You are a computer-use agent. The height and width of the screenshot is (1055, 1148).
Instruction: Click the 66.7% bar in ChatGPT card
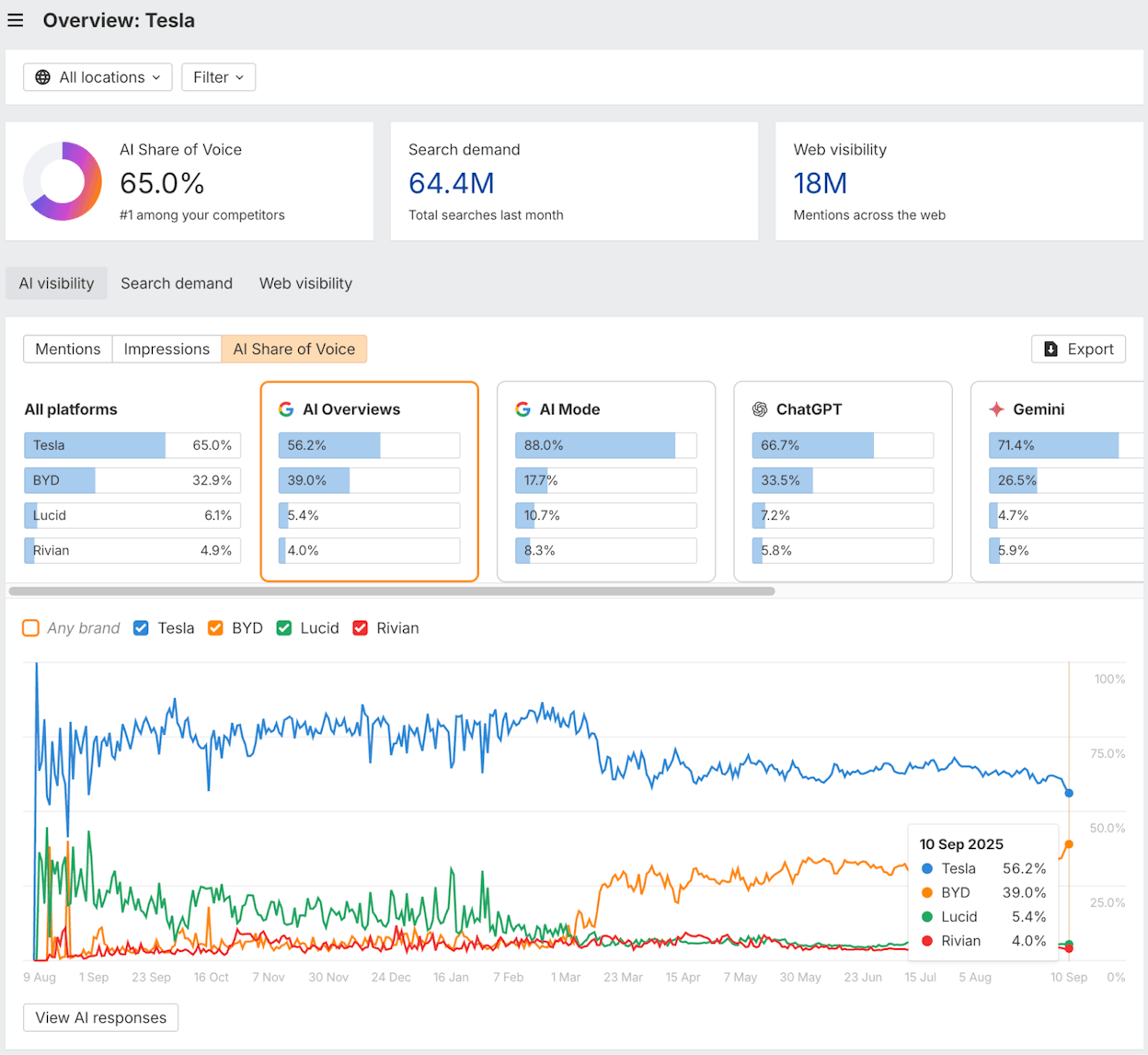pyautogui.click(x=843, y=445)
